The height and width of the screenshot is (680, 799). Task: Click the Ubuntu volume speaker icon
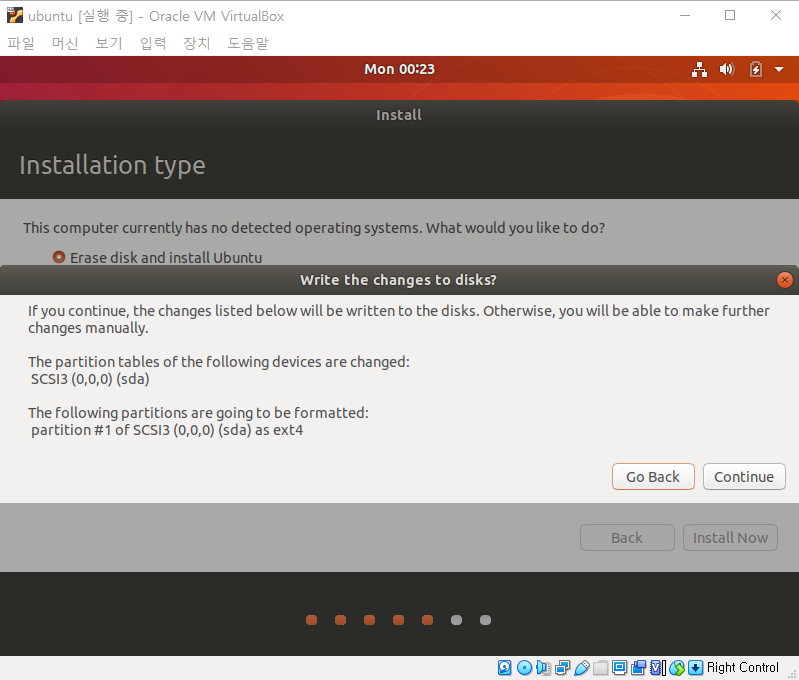[x=727, y=69]
